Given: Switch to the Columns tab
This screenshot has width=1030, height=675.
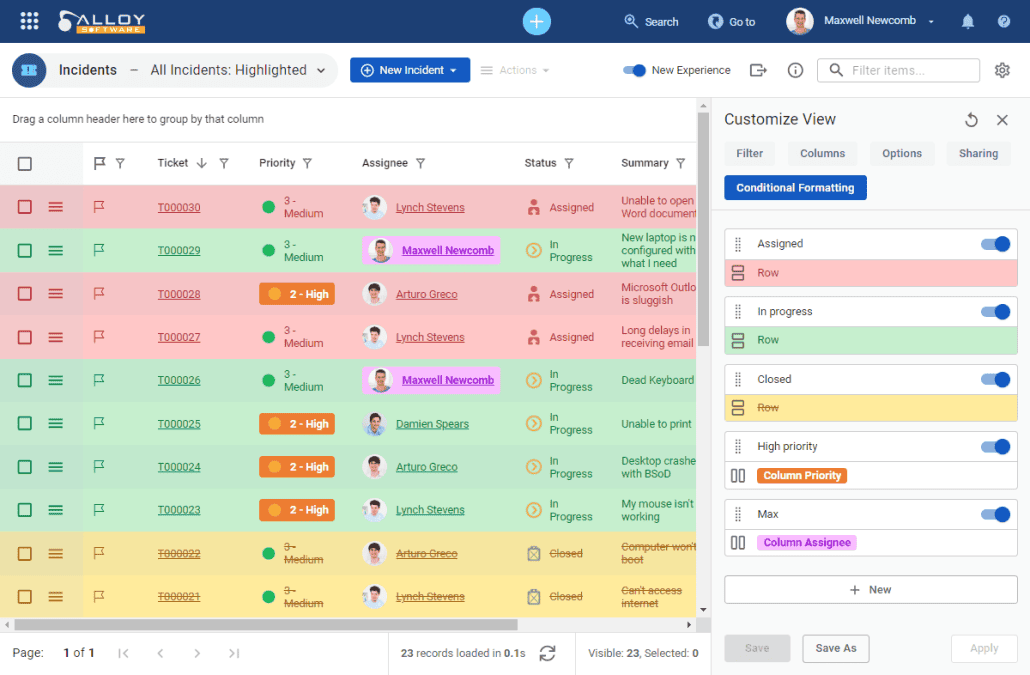Looking at the screenshot, I should coord(822,153).
